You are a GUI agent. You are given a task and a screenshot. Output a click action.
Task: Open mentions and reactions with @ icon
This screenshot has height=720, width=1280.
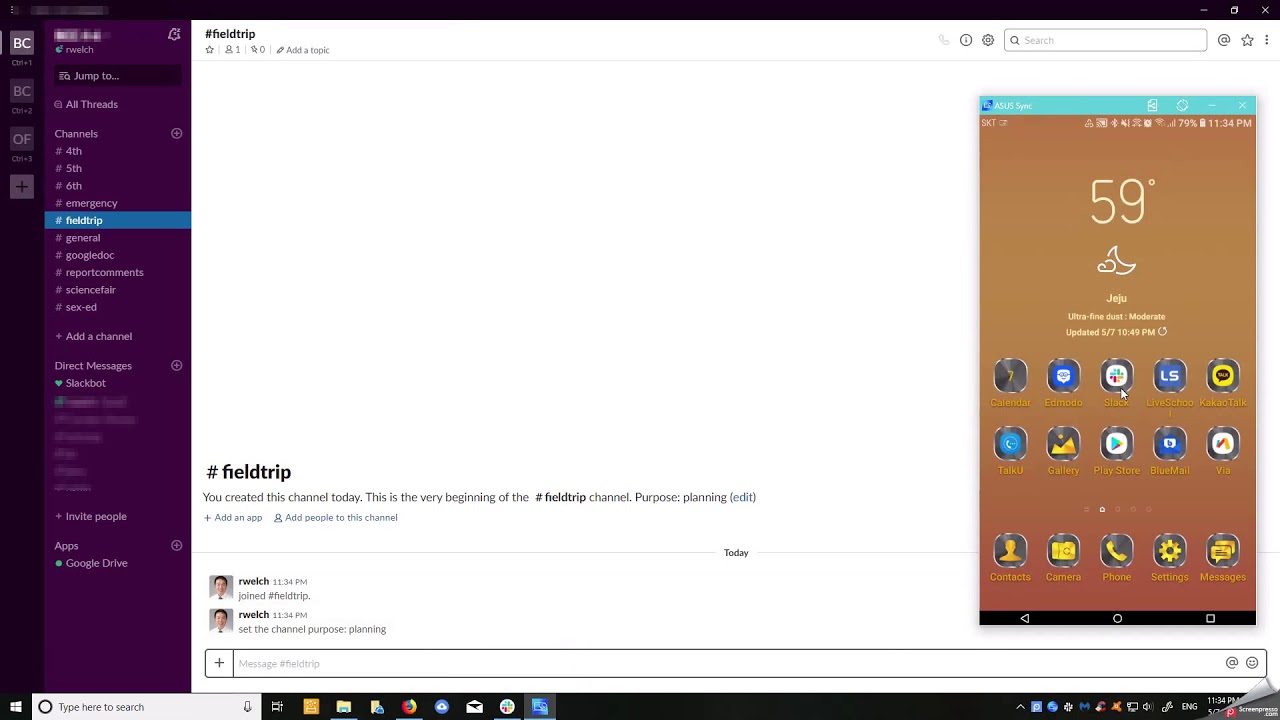click(1224, 40)
